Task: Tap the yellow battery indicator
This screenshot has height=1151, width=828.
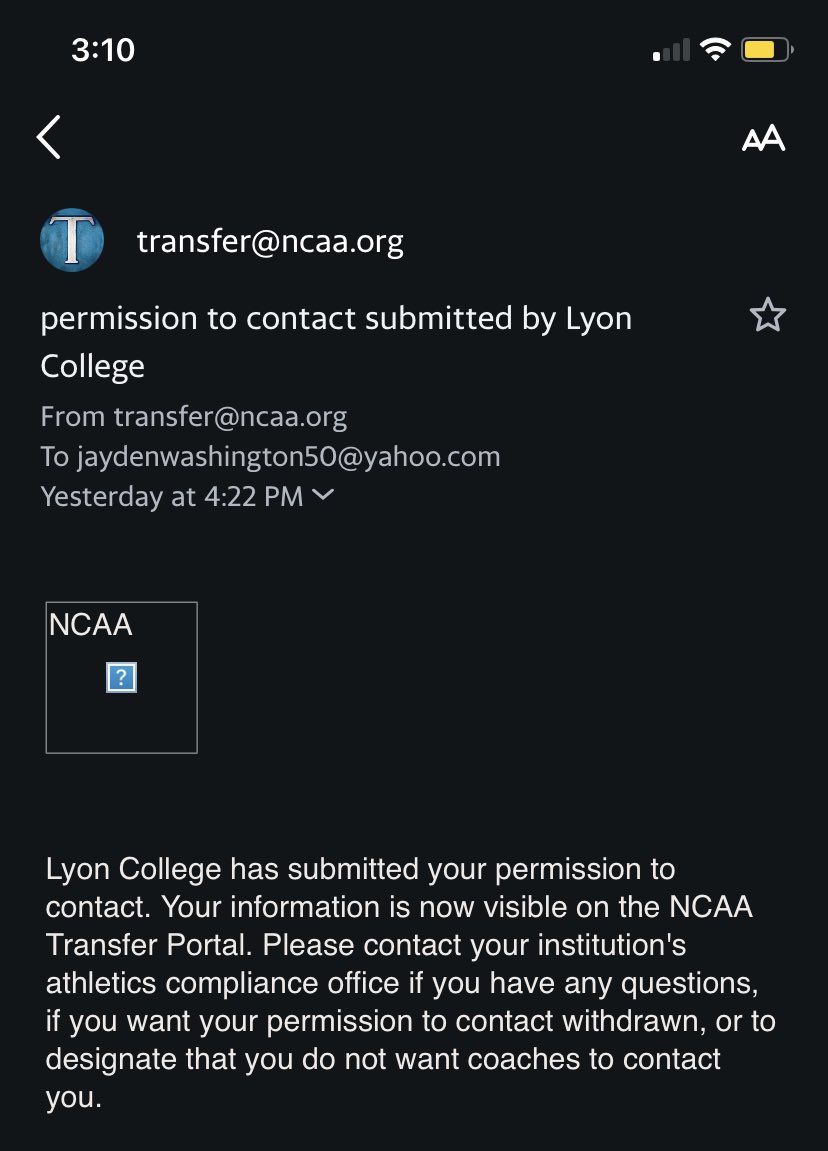Action: (766, 50)
